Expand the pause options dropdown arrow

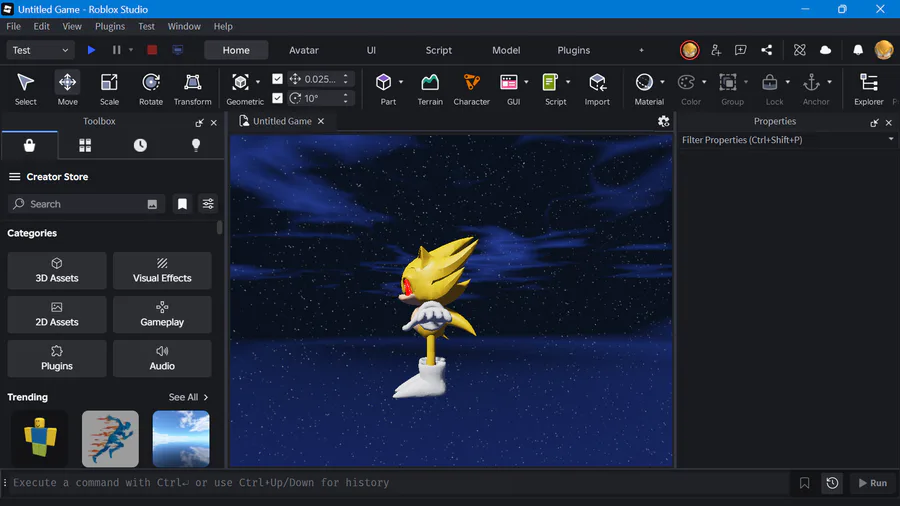tap(131, 50)
